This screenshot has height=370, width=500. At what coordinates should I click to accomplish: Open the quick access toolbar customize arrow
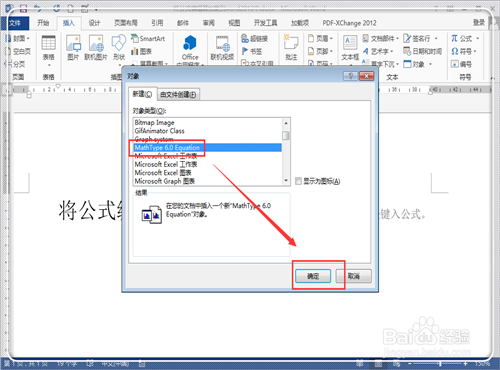(x=97, y=9)
